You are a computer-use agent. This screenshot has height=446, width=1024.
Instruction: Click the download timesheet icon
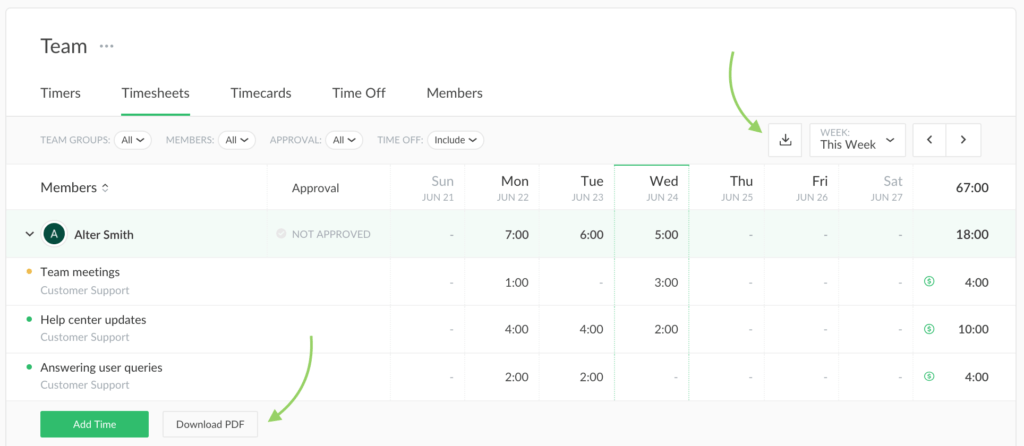[785, 140]
